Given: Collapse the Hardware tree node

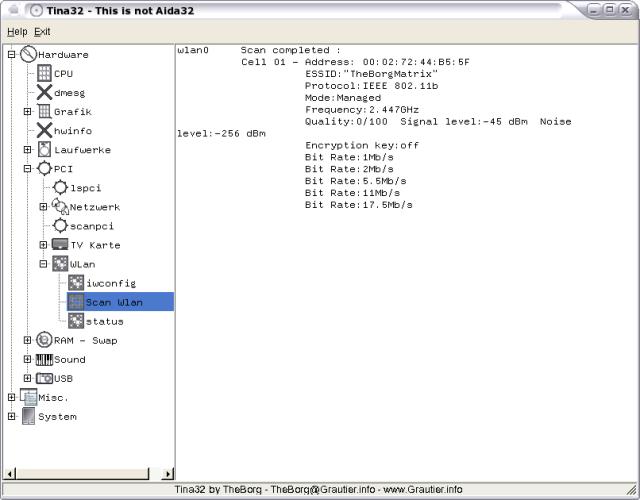Looking at the screenshot, I should (x=12, y=54).
